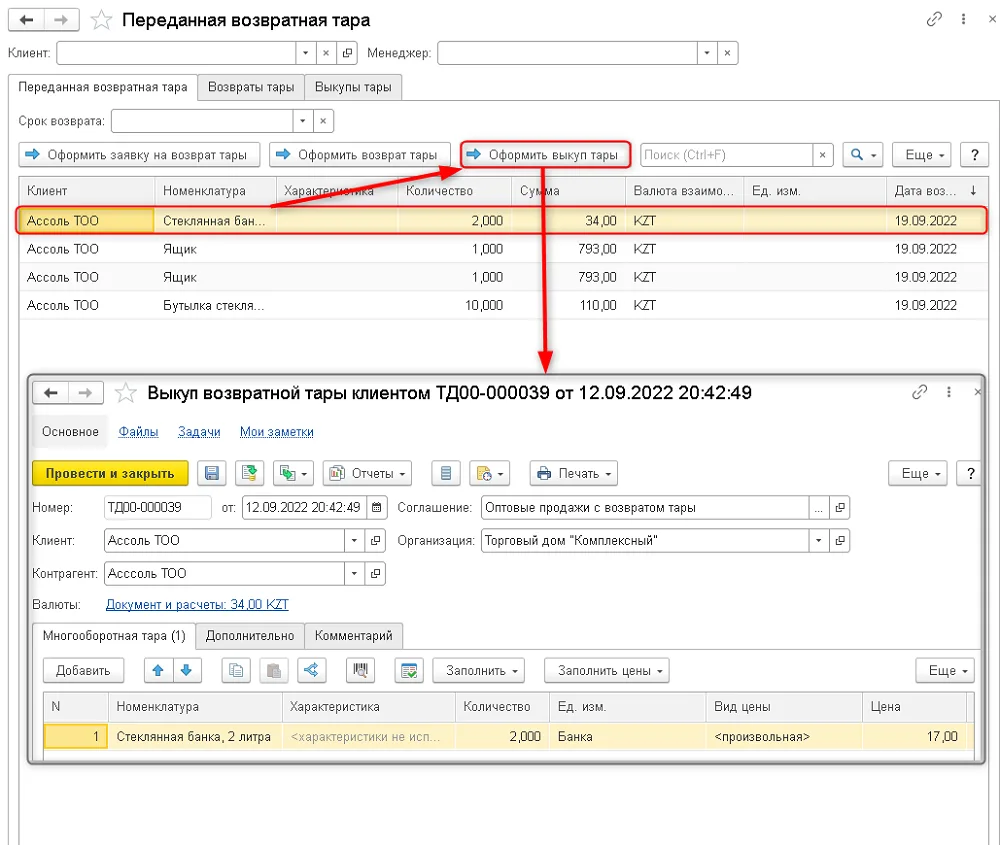Click the star next to Выкуп возвратной тары title
Image resolution: width=1000 pixels, height=845 pixels.
pyautogui.click(x=126, y=393)
